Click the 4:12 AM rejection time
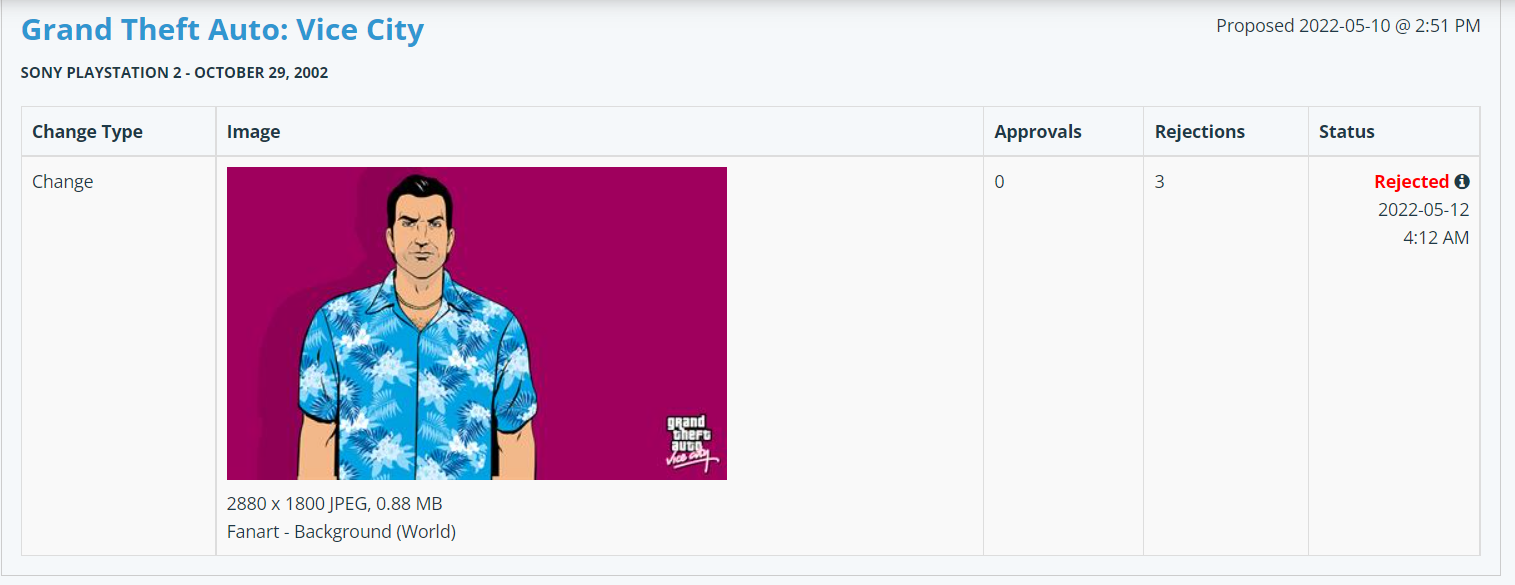Viewport: 1515px width, 585px height. 1436,237
